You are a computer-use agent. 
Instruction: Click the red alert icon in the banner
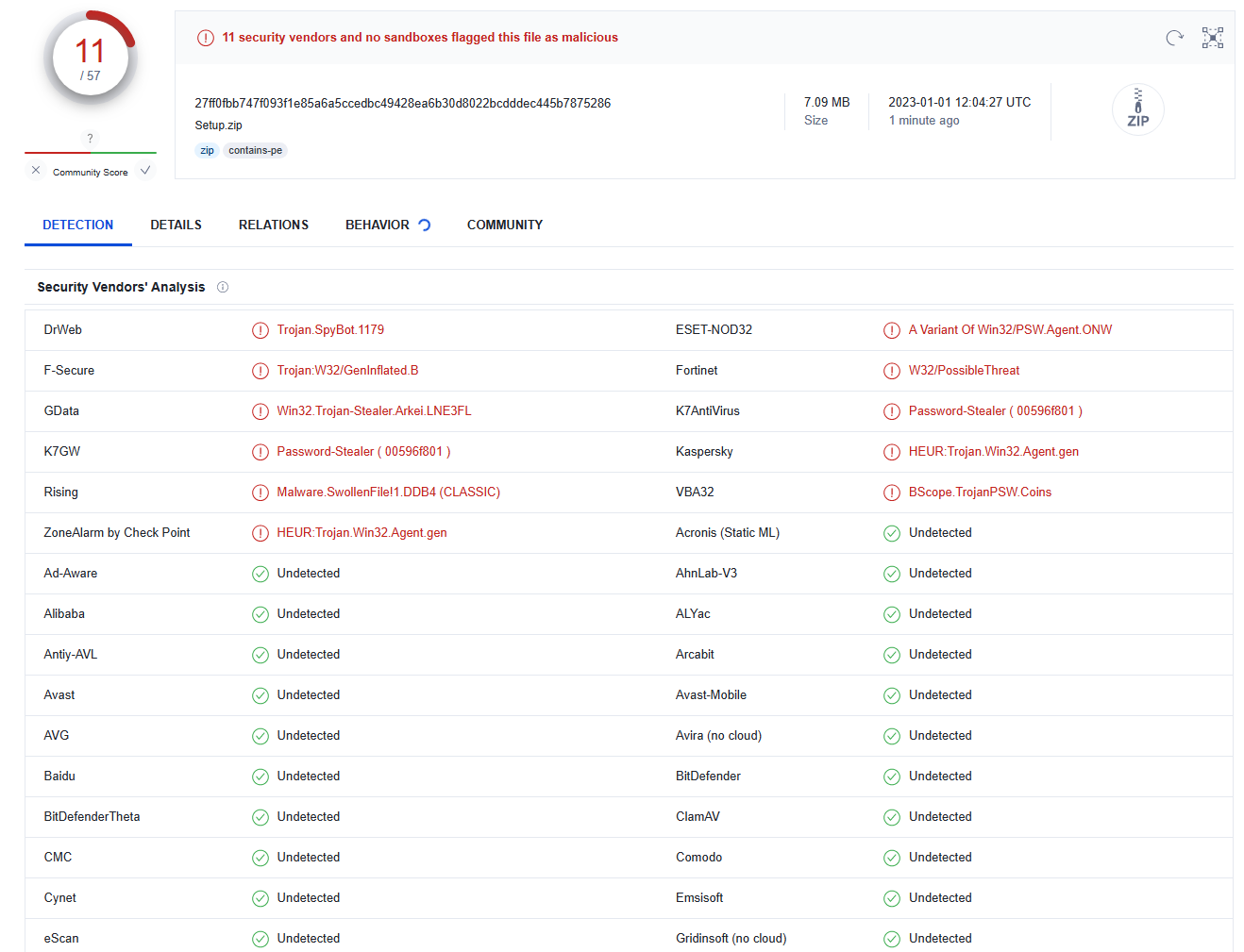pos(205,38)
